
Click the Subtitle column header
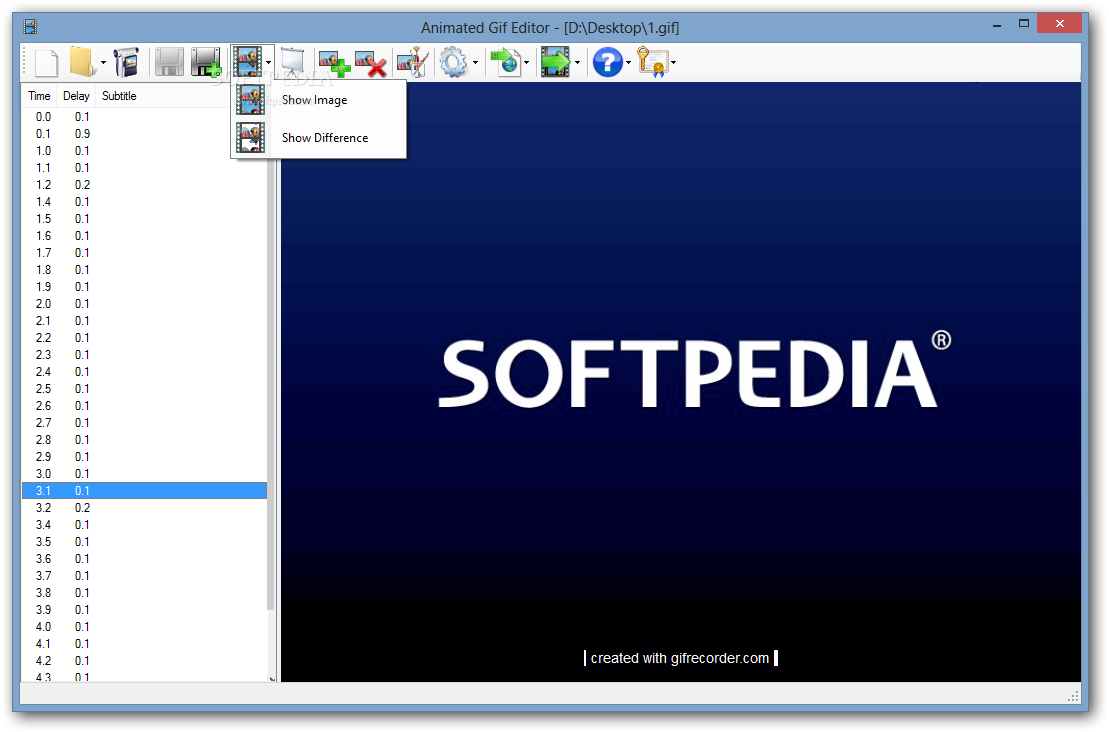119,95
